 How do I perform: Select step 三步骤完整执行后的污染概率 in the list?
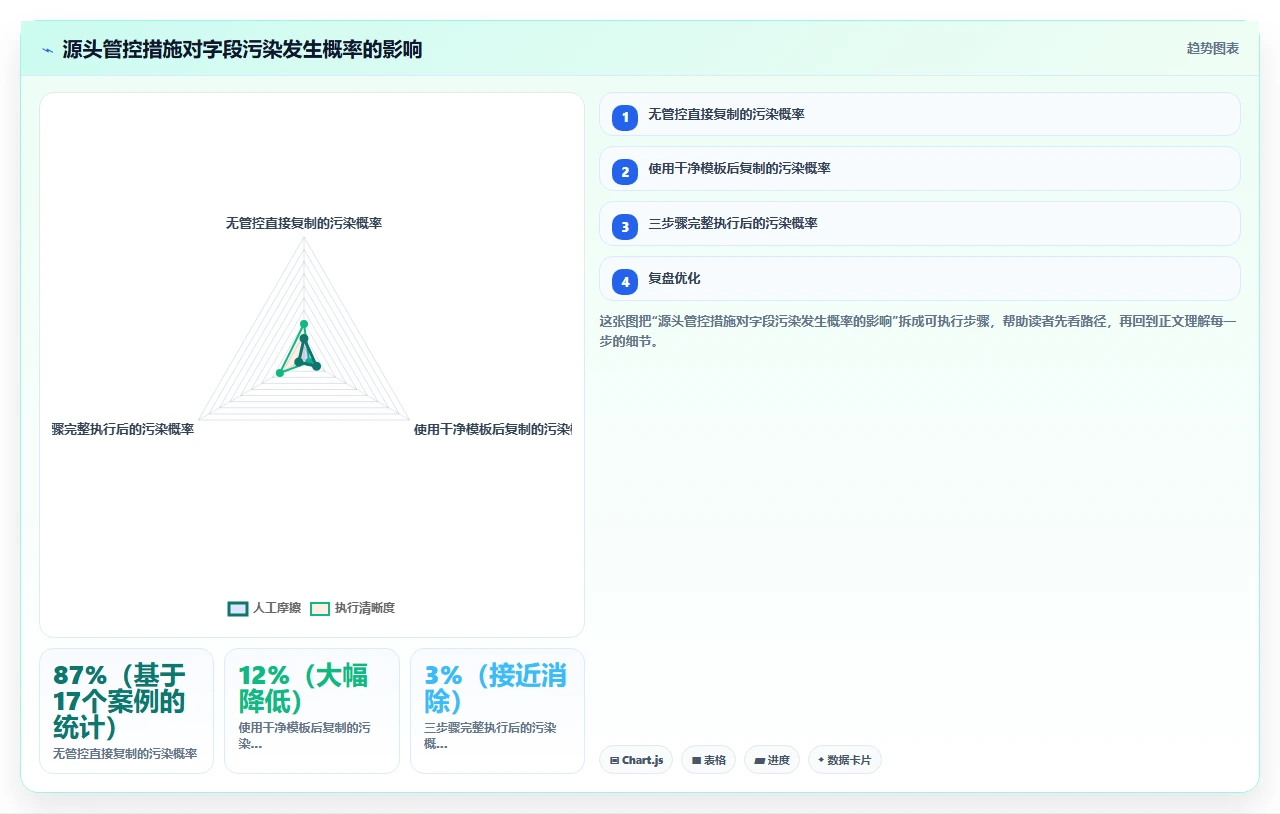point(919,224)
